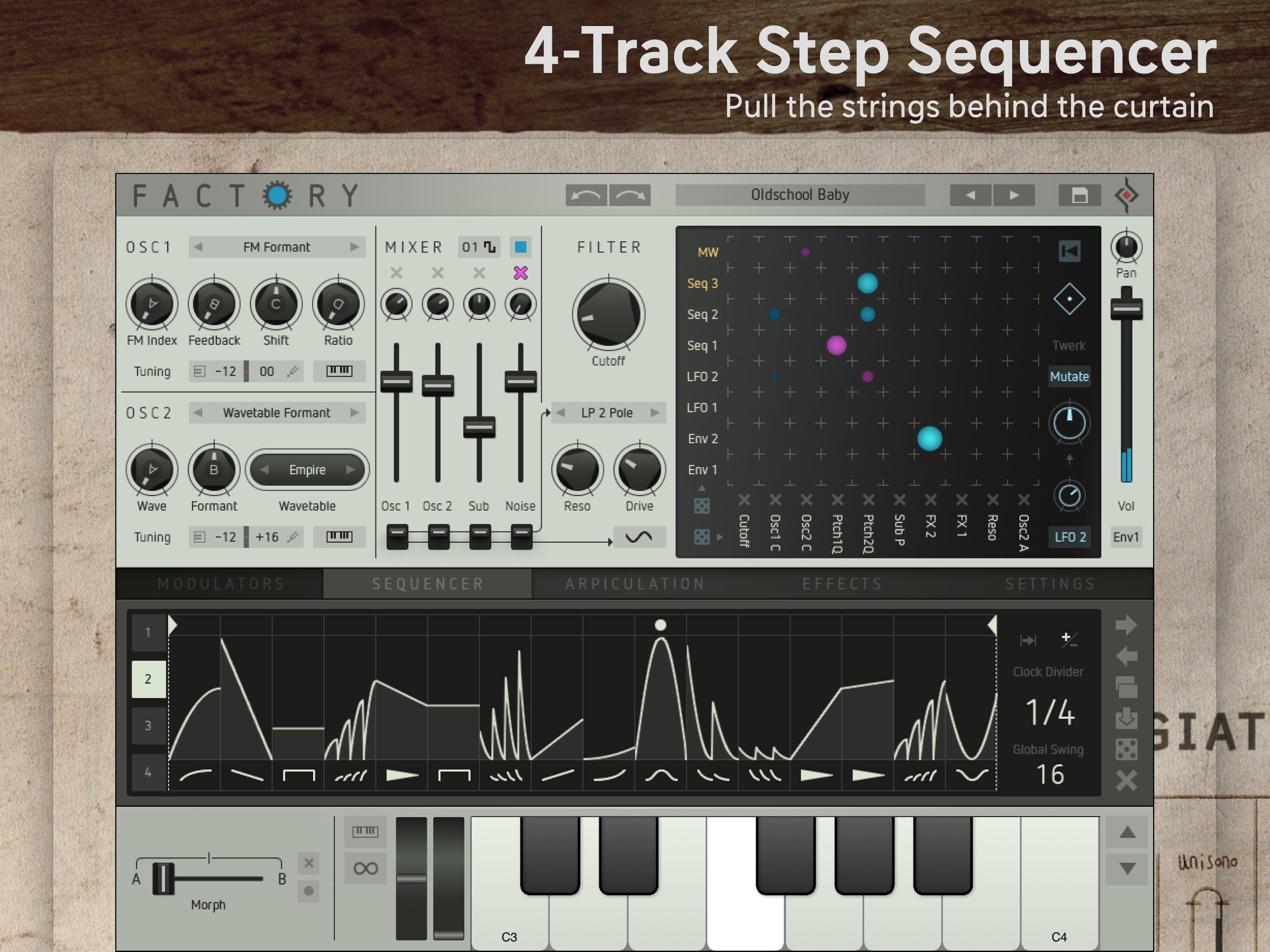Click the redo arrow button

(630, 195)
